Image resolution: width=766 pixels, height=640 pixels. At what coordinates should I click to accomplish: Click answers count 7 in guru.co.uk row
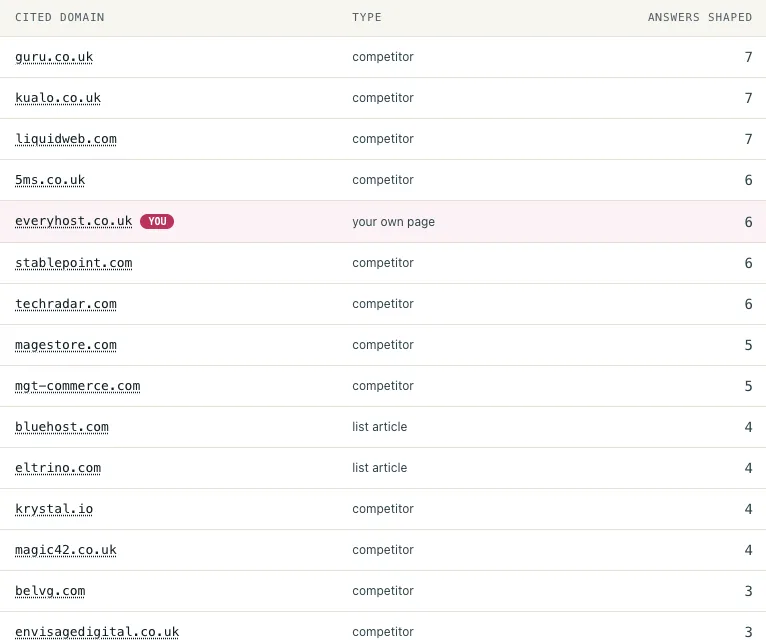(748, 57)
